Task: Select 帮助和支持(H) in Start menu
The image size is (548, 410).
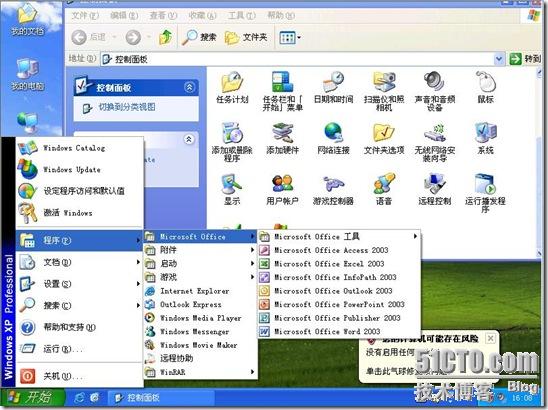Action: point(80,327)
